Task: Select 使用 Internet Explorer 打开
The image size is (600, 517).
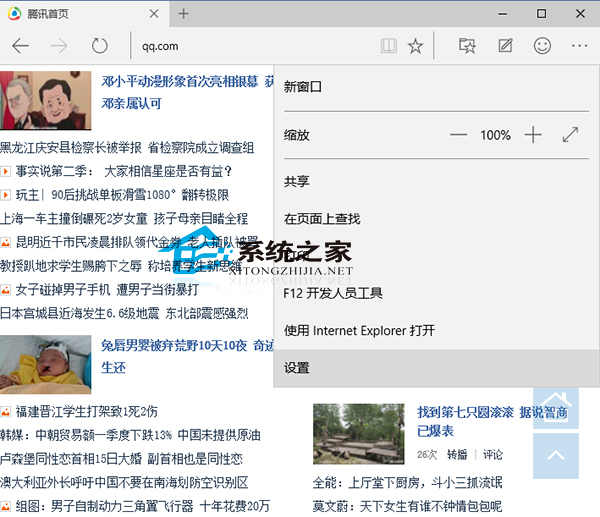Action: (436, 331)
